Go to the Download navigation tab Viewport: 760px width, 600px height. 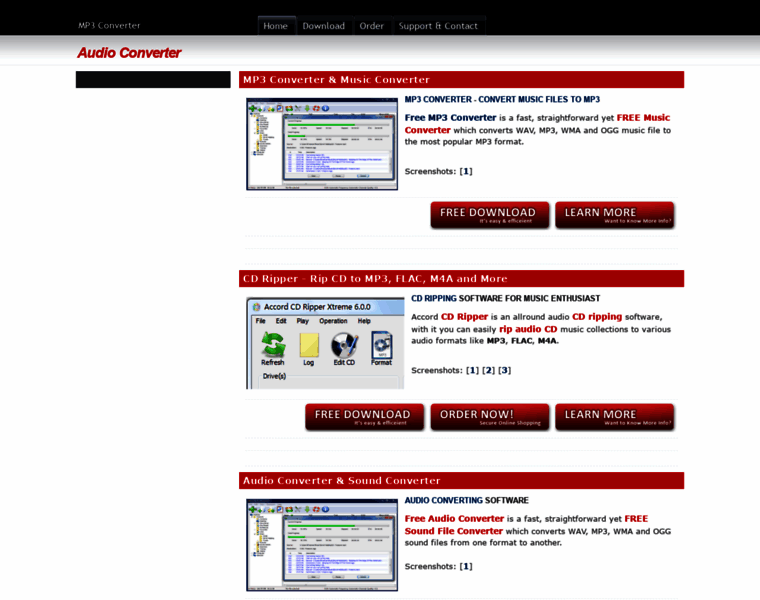tap(323, 26)
